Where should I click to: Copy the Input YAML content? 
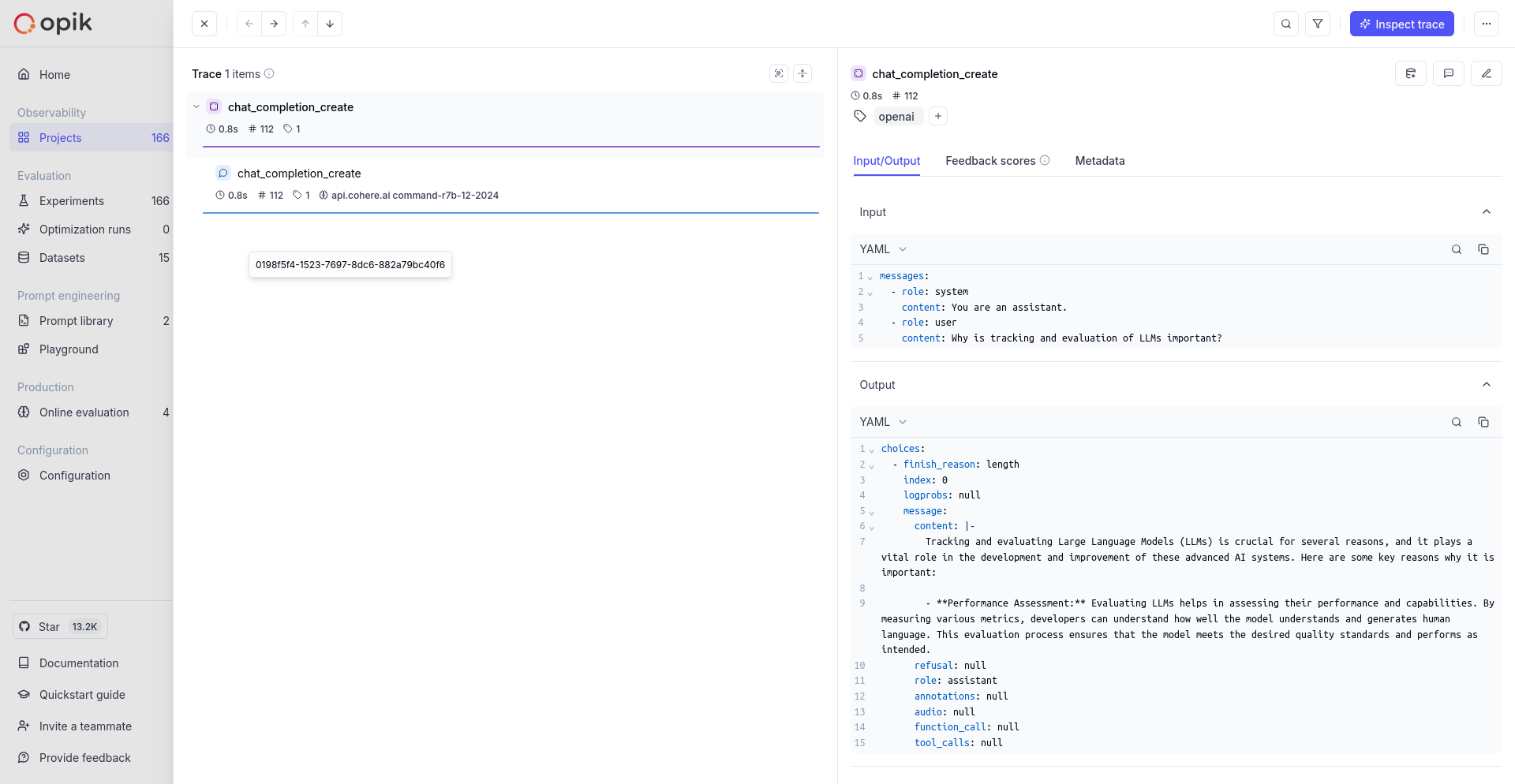coord(1483,249)
